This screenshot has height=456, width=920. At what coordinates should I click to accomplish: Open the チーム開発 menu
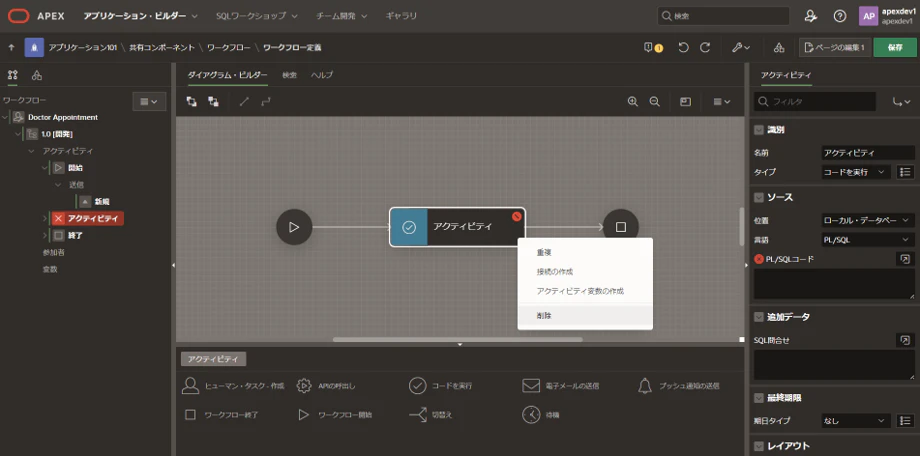[x=341, y=16]
